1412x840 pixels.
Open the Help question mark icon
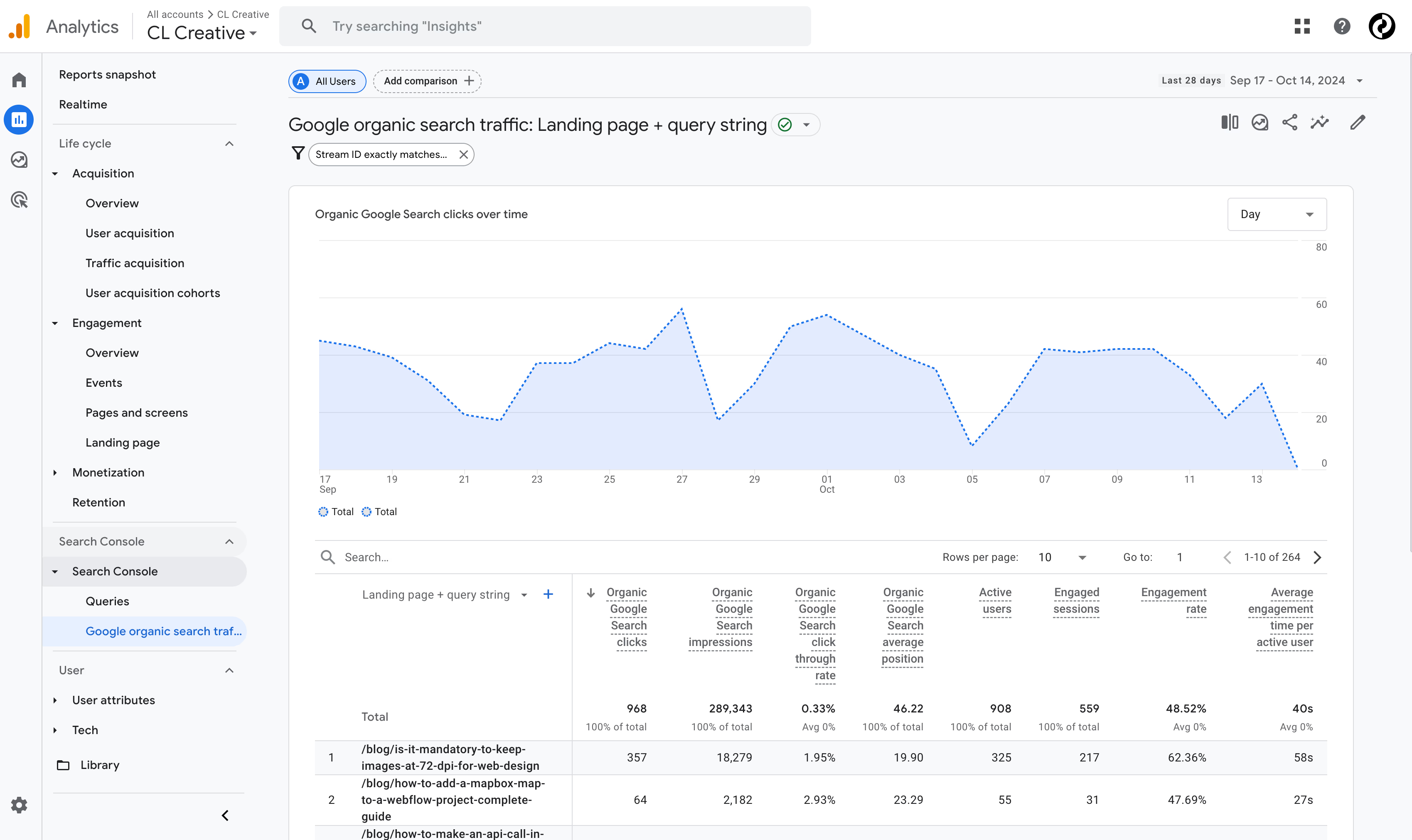(1341, 26)
